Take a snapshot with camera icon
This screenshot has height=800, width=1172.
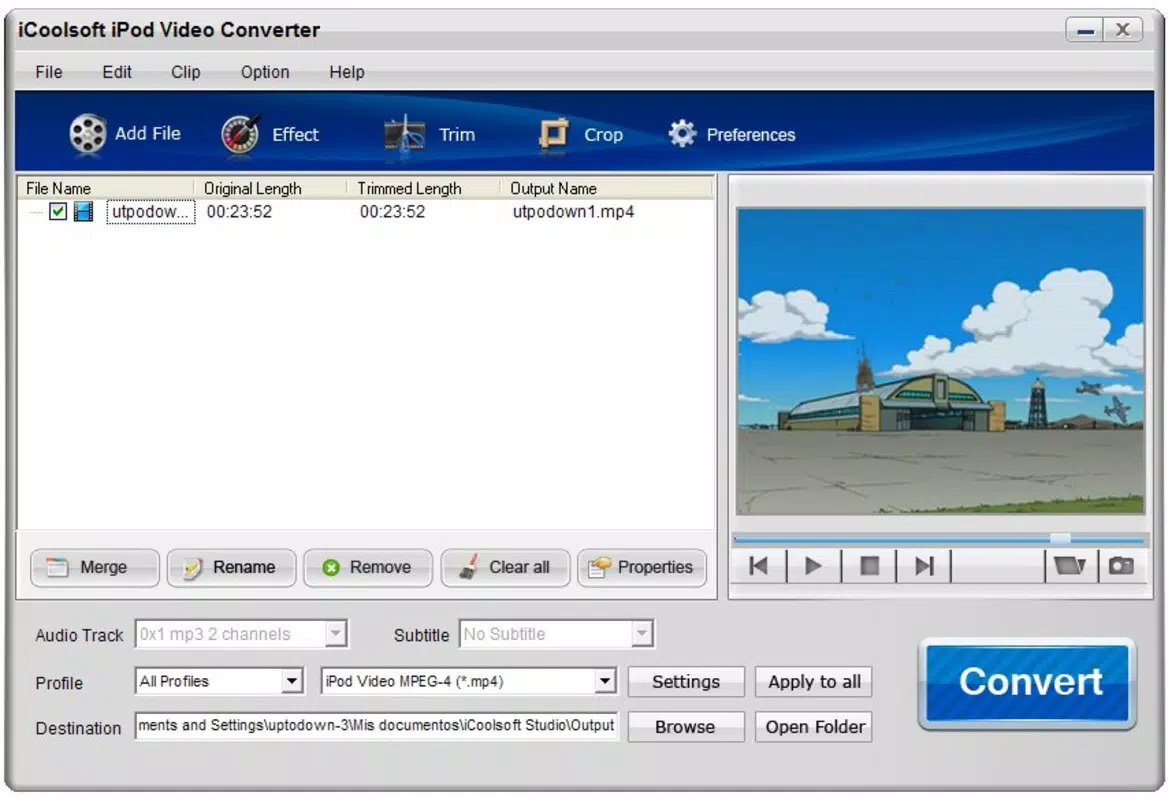click(1121, 566)
